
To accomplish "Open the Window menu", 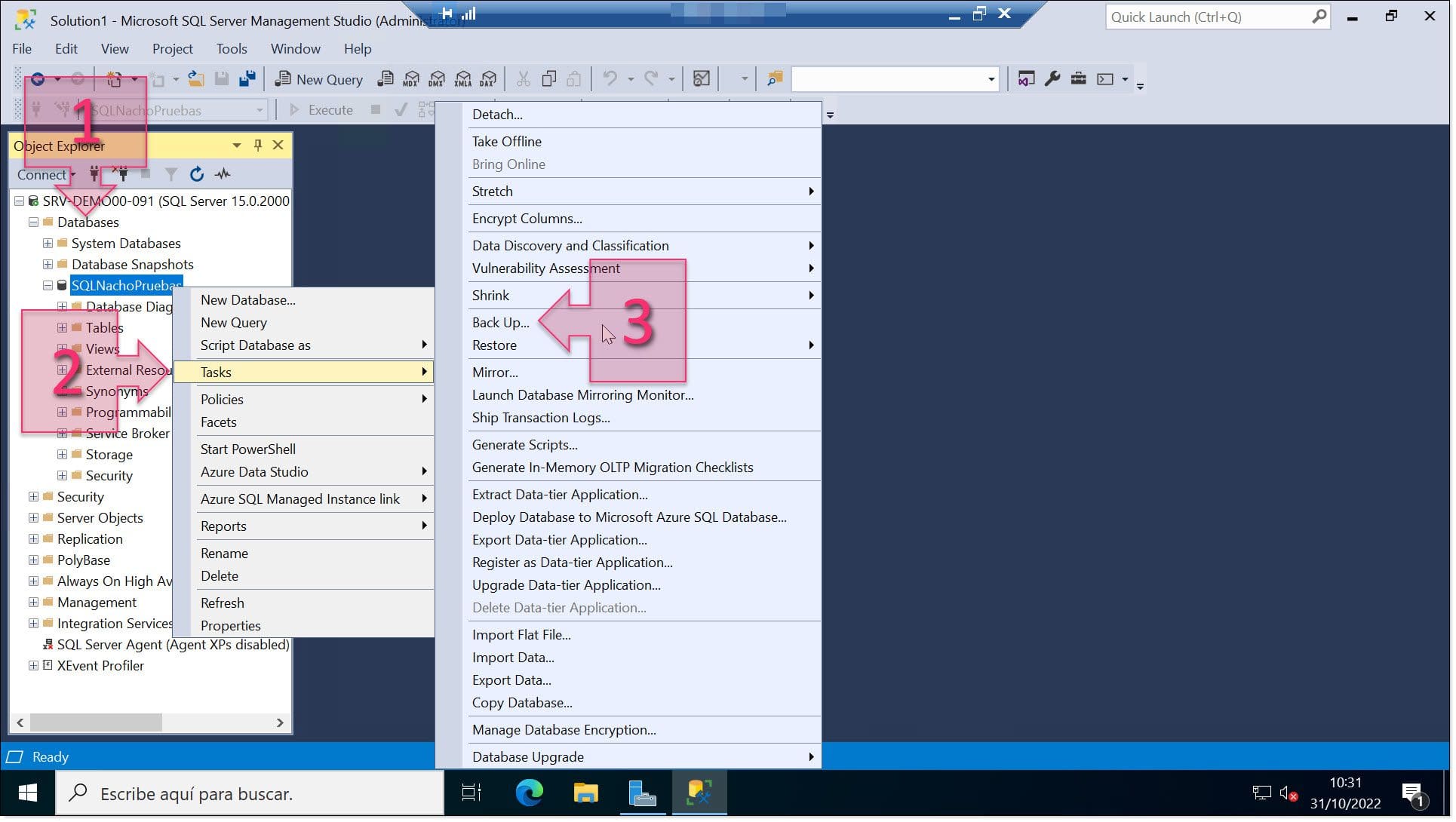I will click(296, 49).
